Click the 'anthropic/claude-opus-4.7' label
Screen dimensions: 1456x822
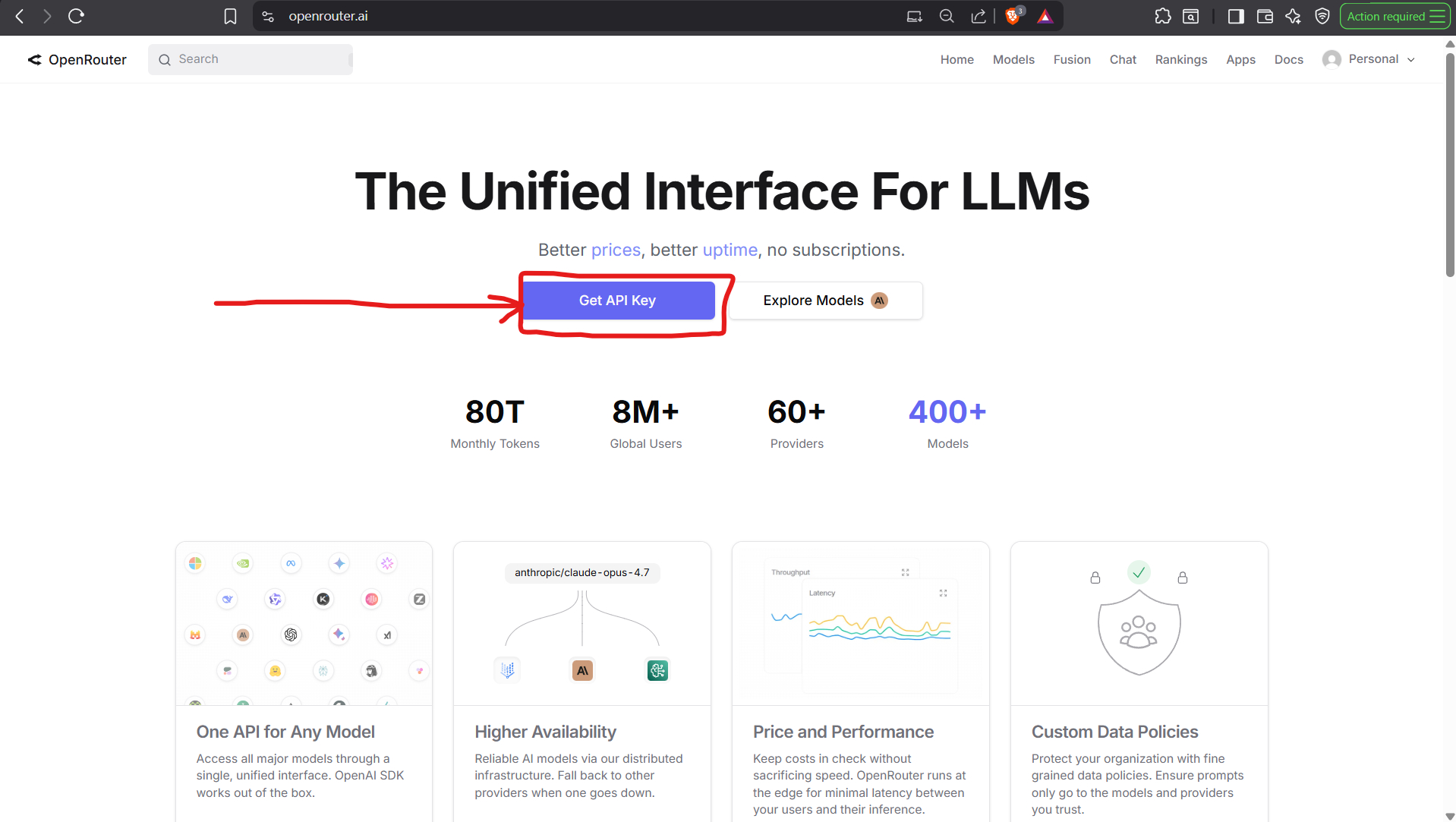[x=581, y=572]
